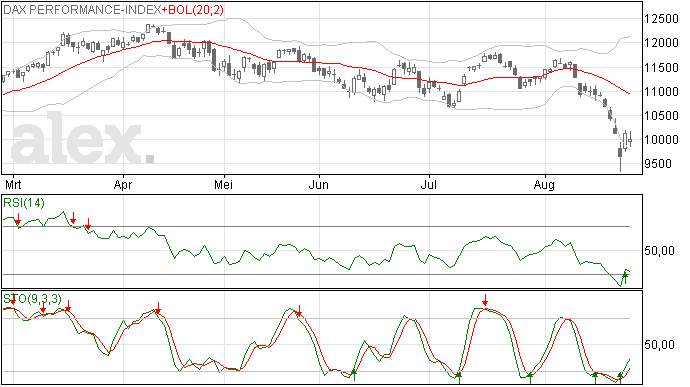Select the Jun month label

click(x=318, y=184)
